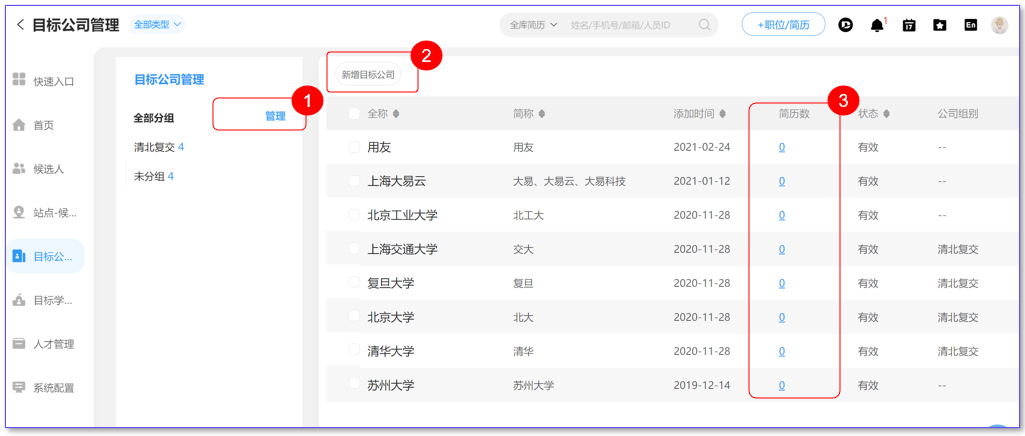
Task: Open the play video icon in header
Action: click(845, 25)
